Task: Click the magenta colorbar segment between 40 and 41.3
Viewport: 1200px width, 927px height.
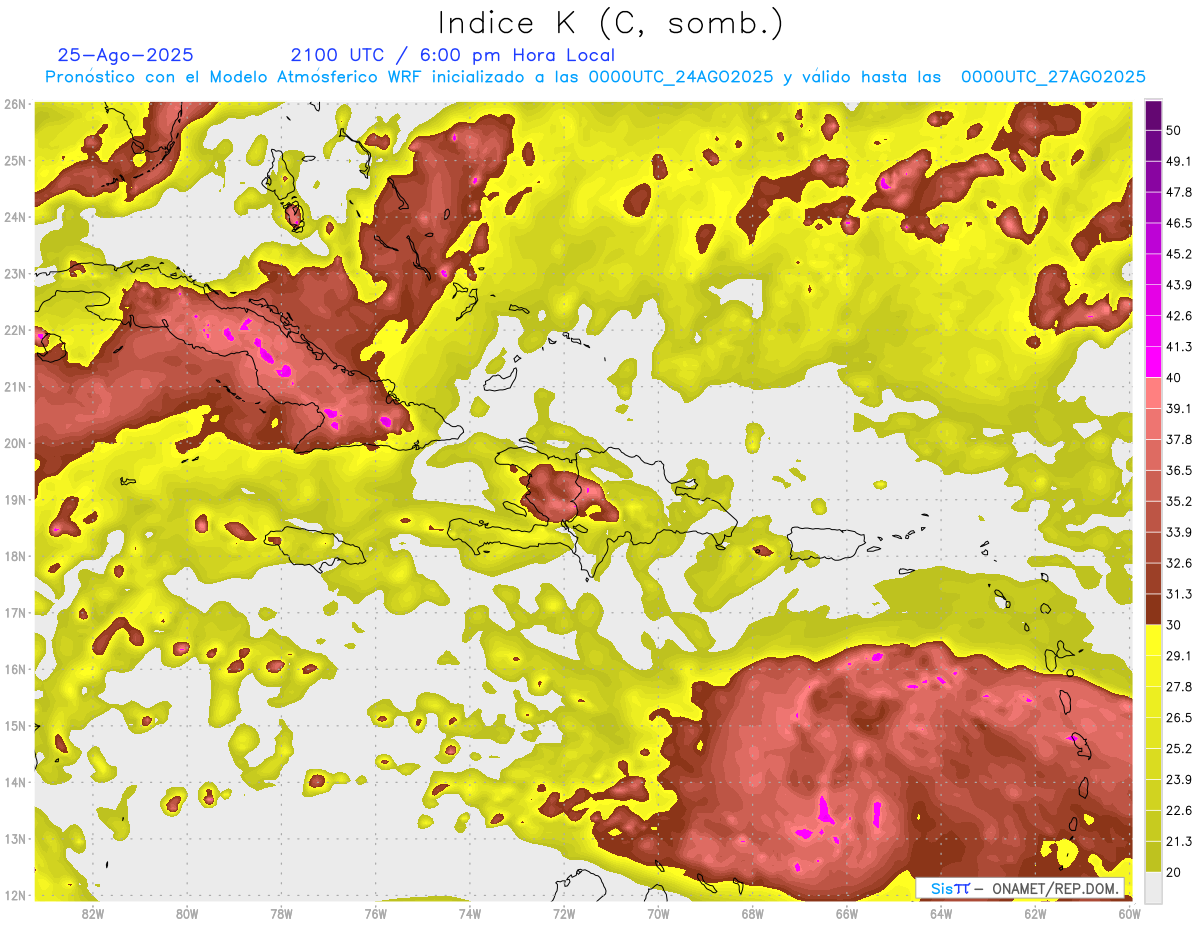Action: pos(1153,362)
